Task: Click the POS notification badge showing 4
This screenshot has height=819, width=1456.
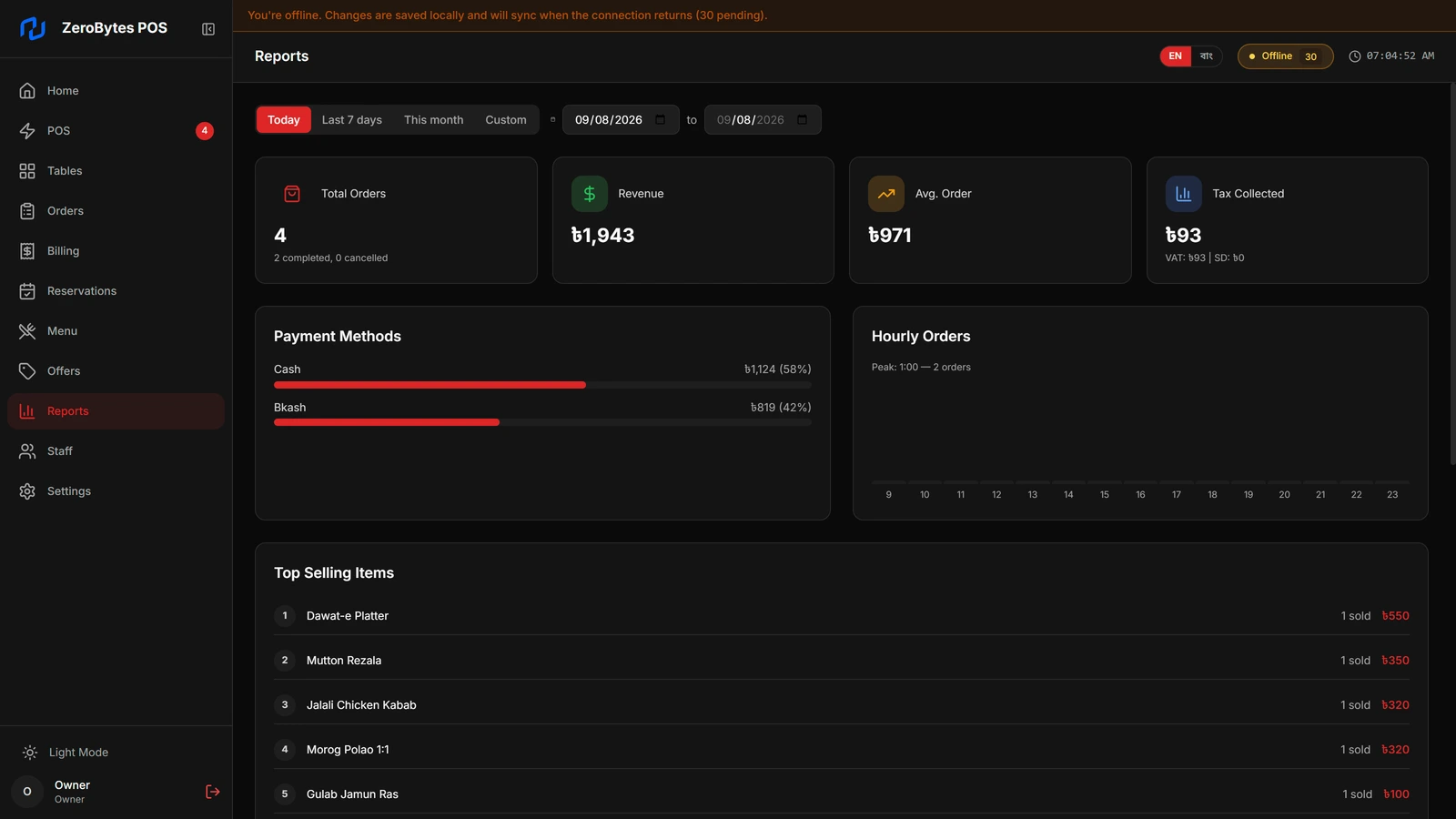Action: [x=205, y=131]
